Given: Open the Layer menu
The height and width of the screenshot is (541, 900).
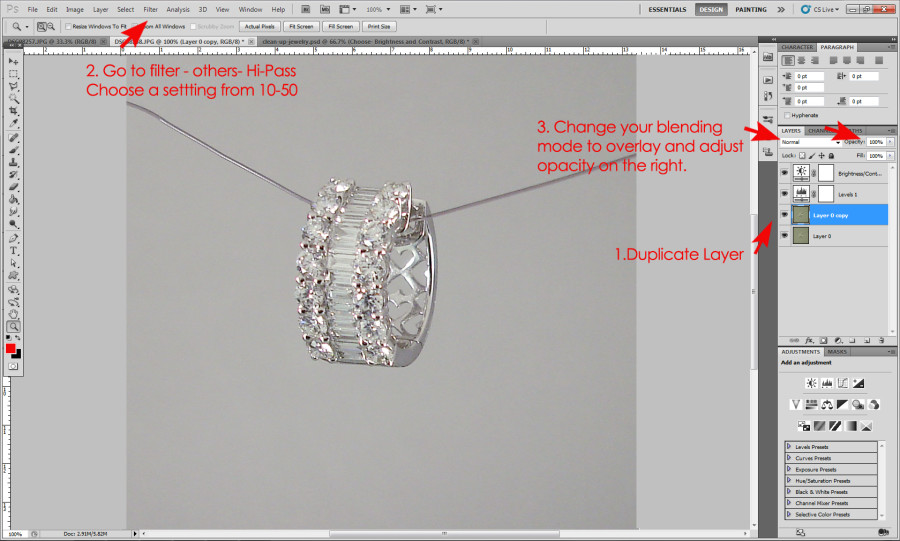Looking at the screenshot, I should pyautogui.click(x=100, y=9).
